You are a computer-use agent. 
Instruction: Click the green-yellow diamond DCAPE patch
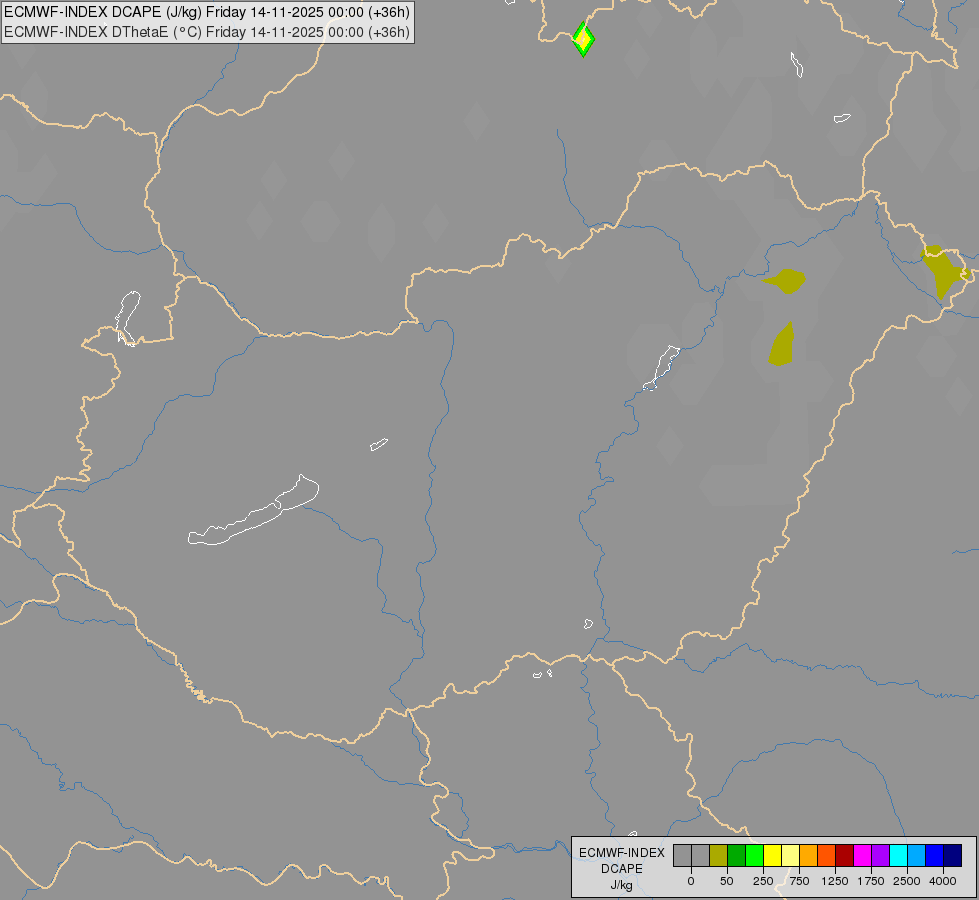point(583,39)
